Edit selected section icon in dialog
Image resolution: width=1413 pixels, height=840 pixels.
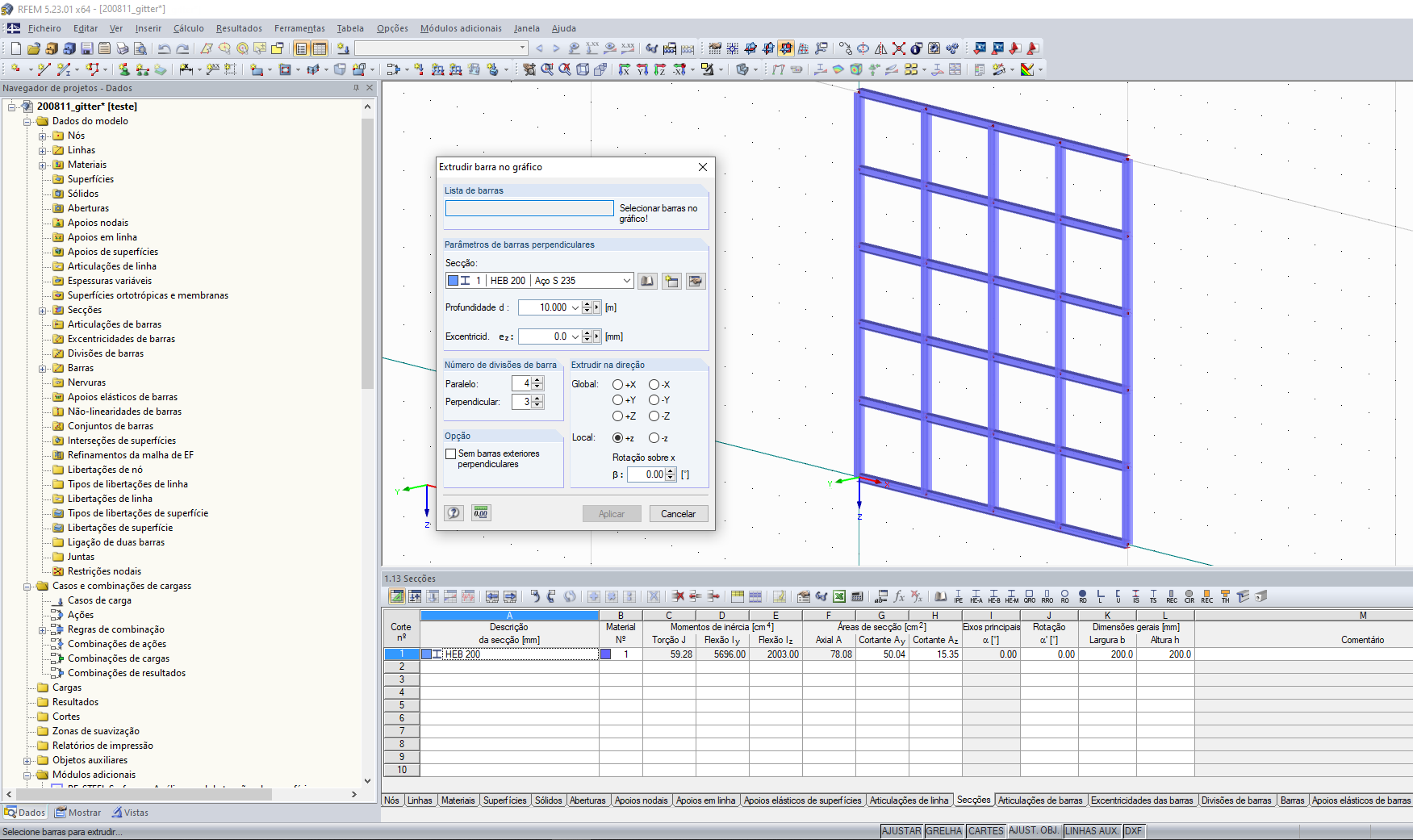pyautogui.click(x=696, y=281)
